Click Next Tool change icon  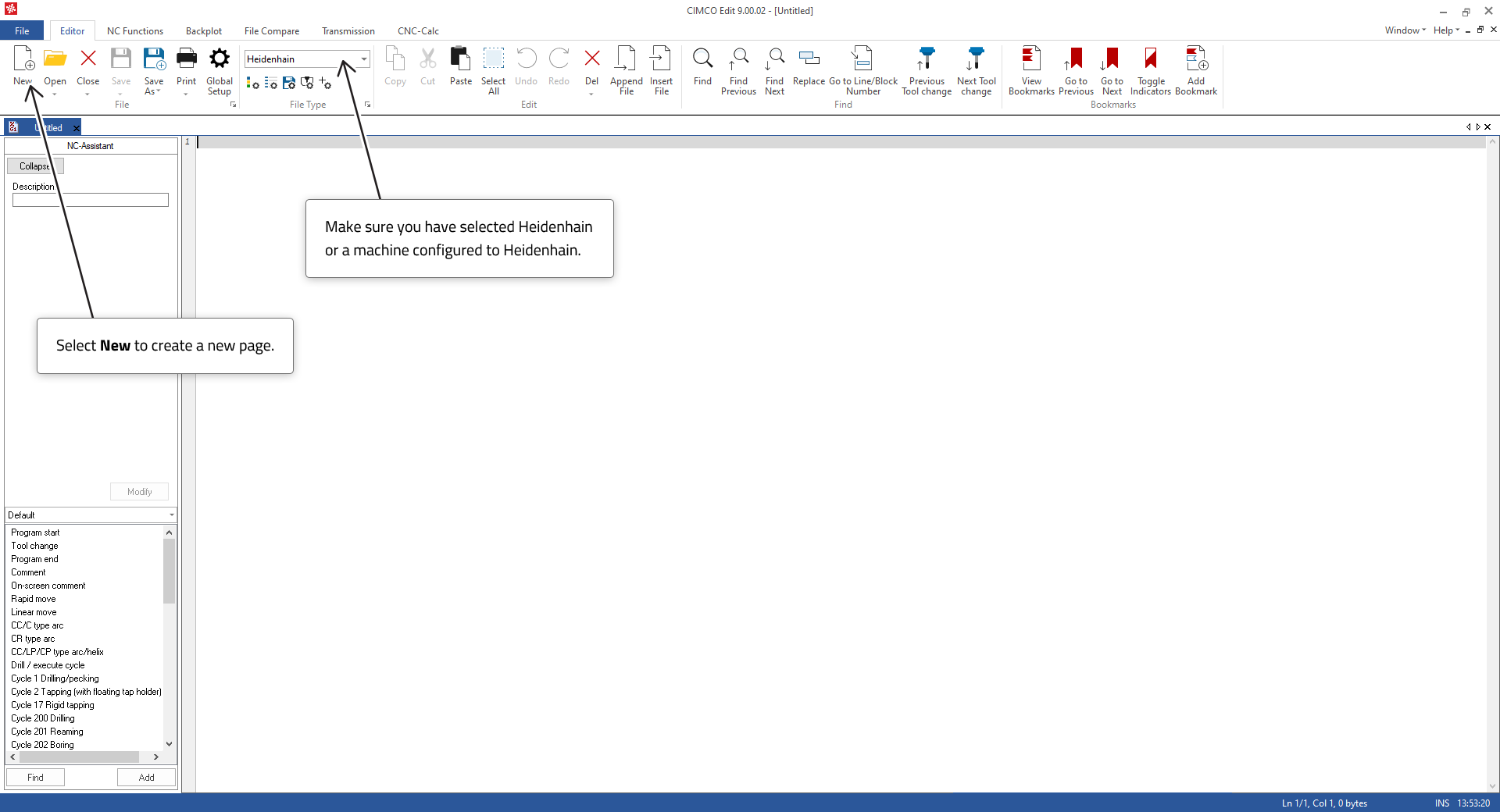click(976, 59)
